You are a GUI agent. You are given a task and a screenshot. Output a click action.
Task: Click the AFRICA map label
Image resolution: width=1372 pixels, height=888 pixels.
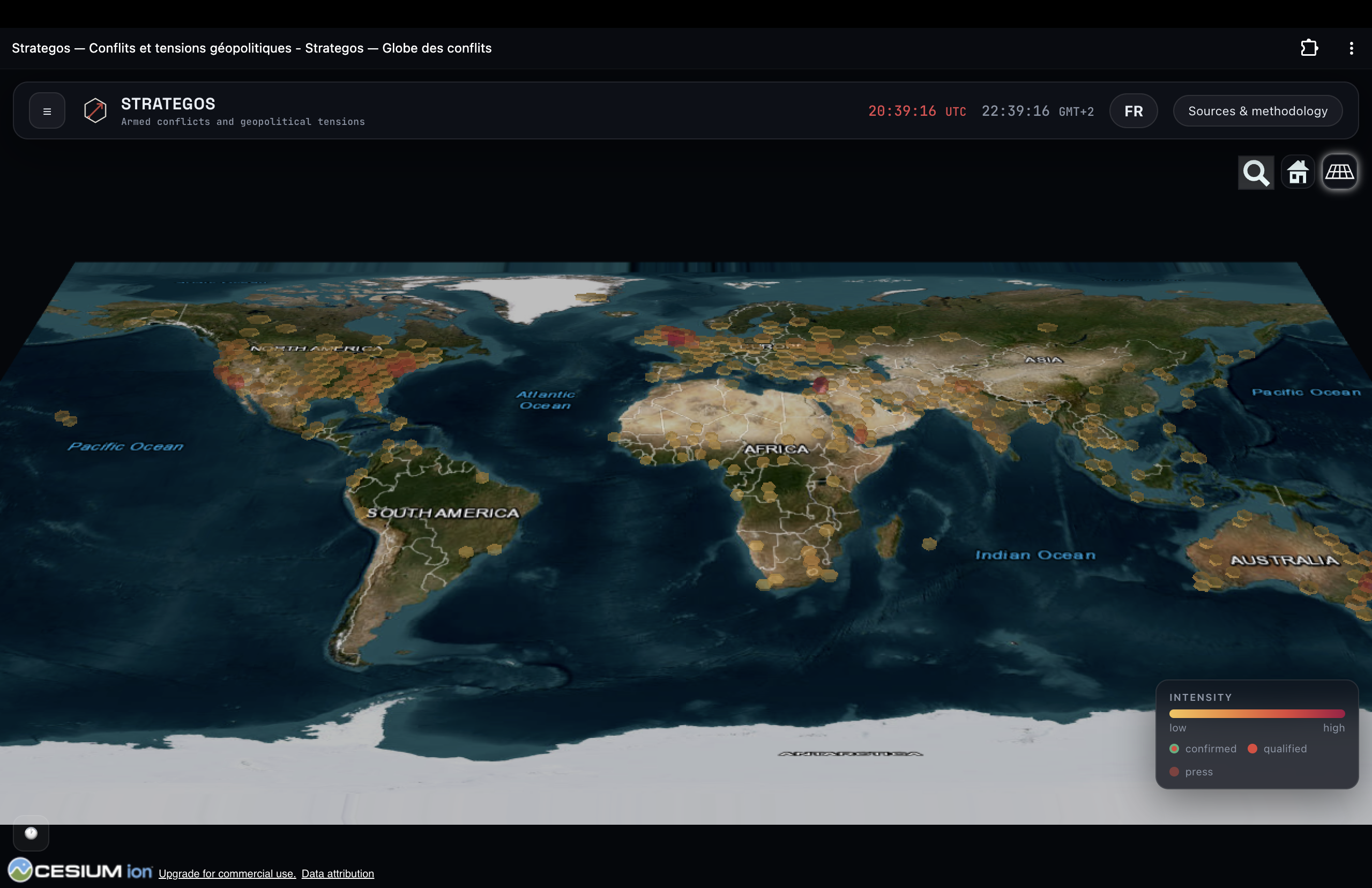click(x=776, y=449)
